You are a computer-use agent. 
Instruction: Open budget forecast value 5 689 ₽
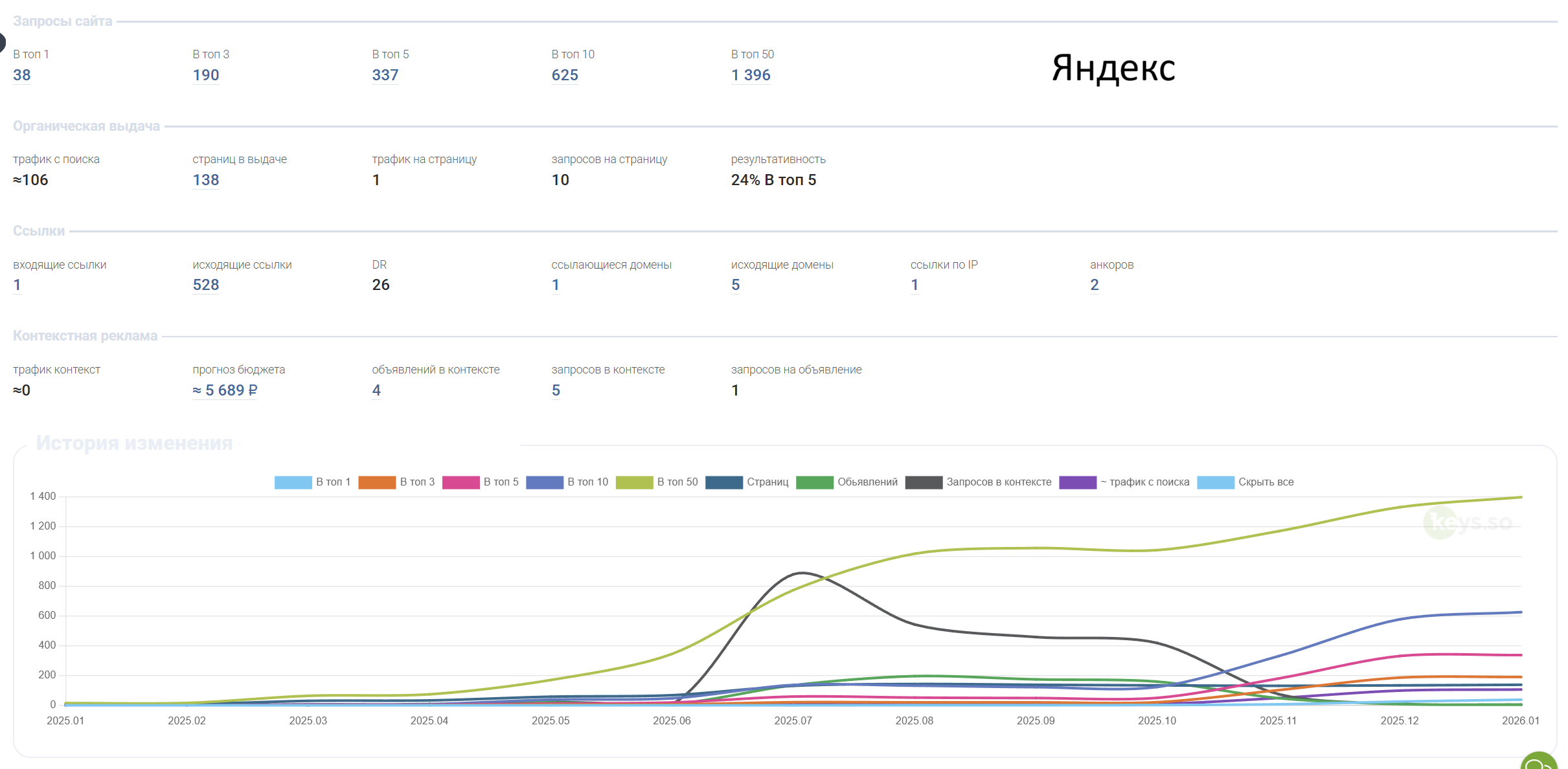tap(225, 390)
